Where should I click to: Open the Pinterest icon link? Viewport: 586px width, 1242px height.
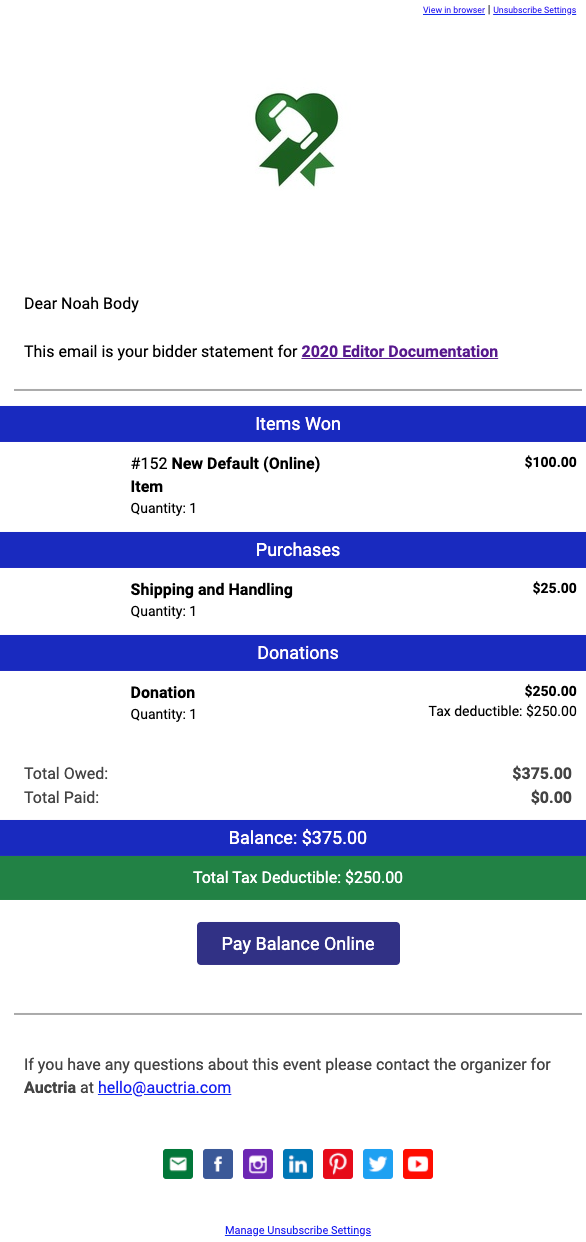coord(338,1164)
